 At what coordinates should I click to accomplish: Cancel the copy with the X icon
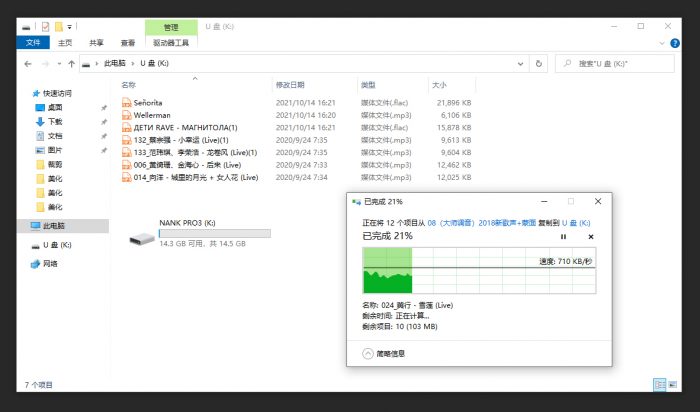(x=590, y=237)
